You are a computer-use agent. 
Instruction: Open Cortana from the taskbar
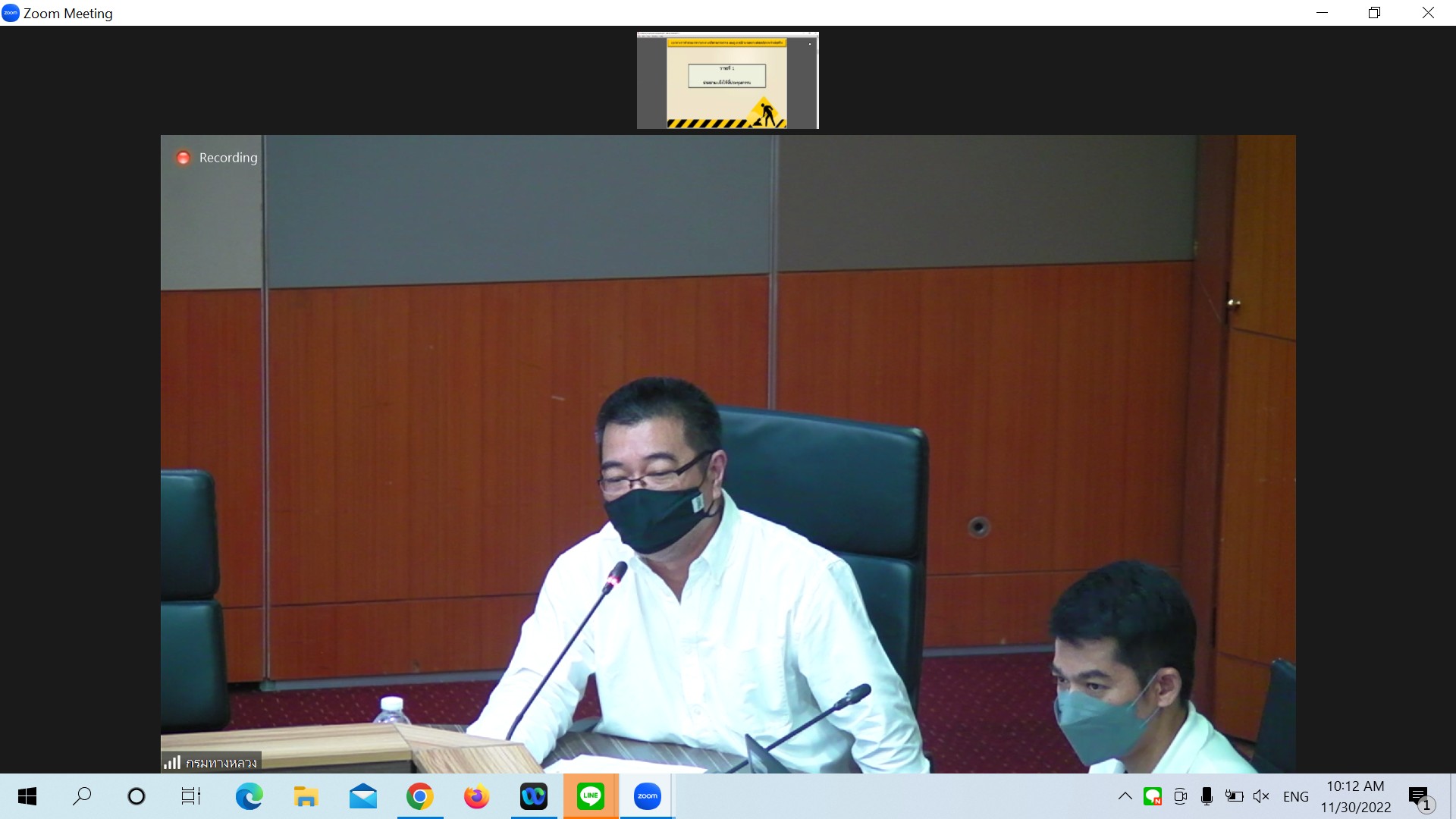[136, 796]
